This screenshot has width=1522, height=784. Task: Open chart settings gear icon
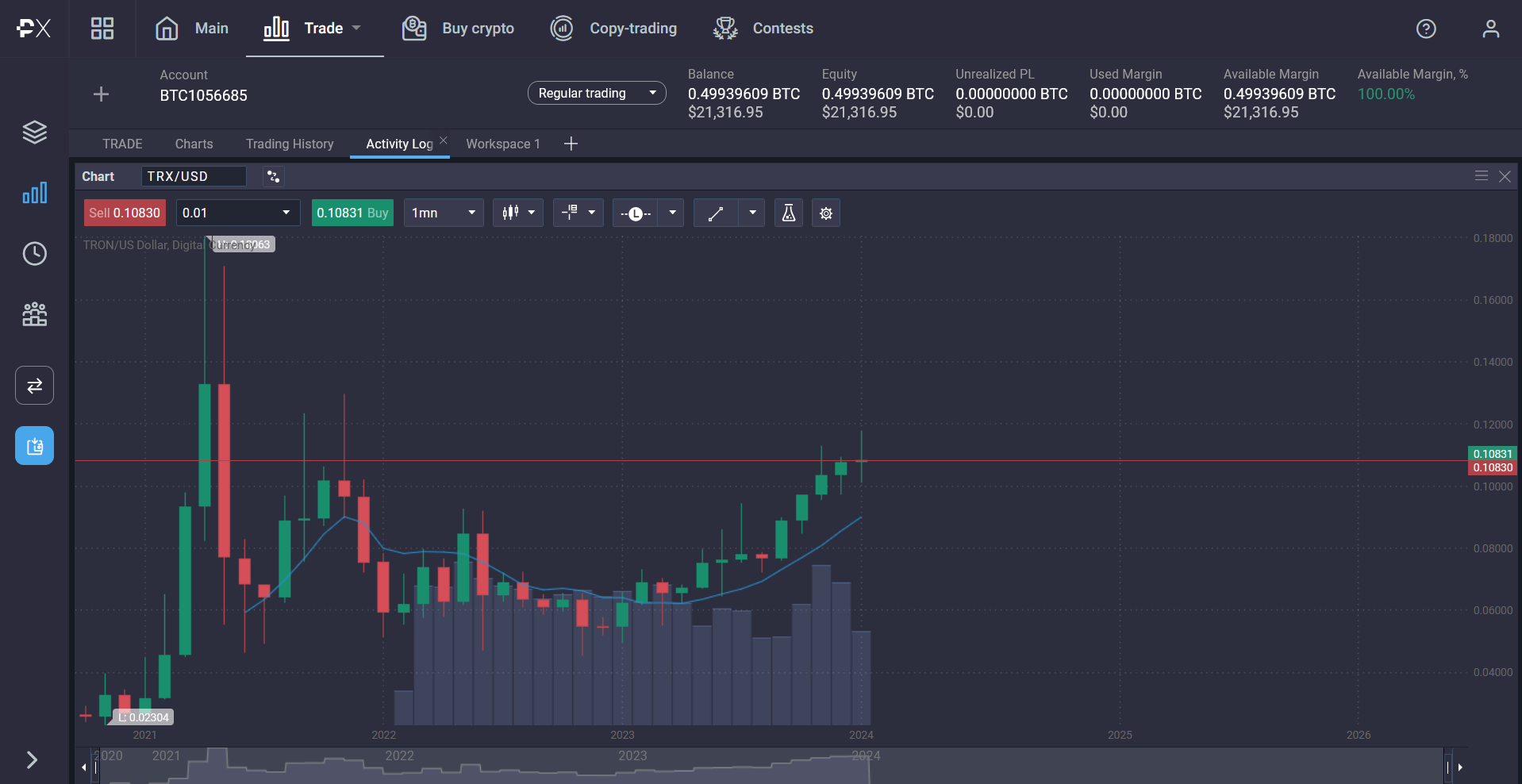[x=826, y=213]
